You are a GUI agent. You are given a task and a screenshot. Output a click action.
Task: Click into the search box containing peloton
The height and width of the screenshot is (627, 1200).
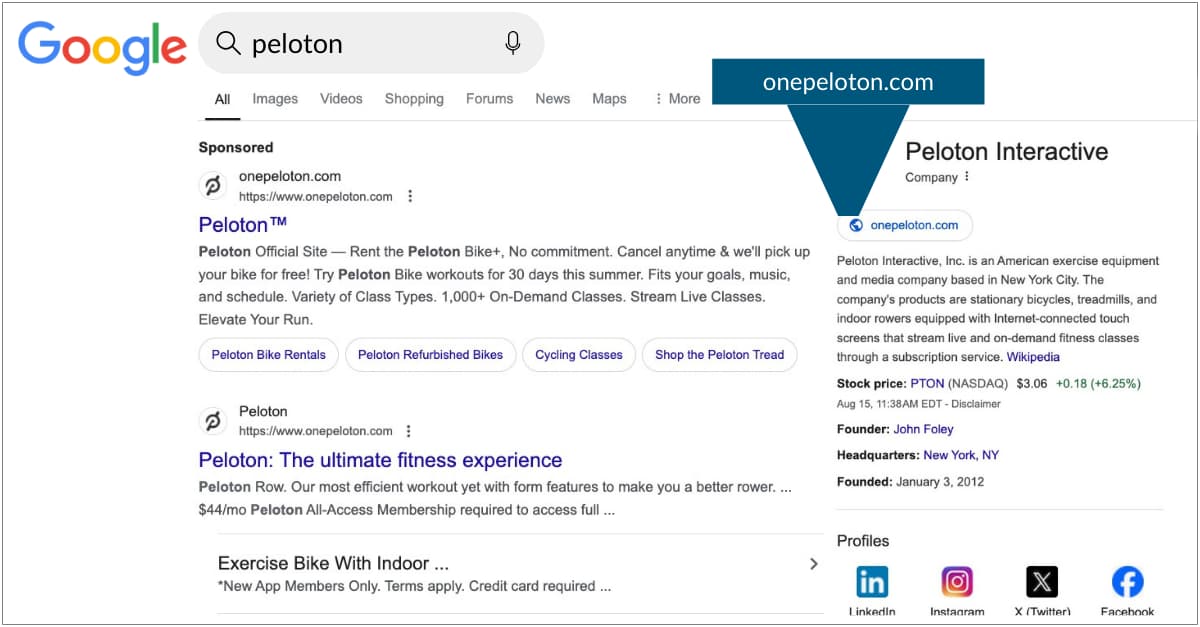370,43
